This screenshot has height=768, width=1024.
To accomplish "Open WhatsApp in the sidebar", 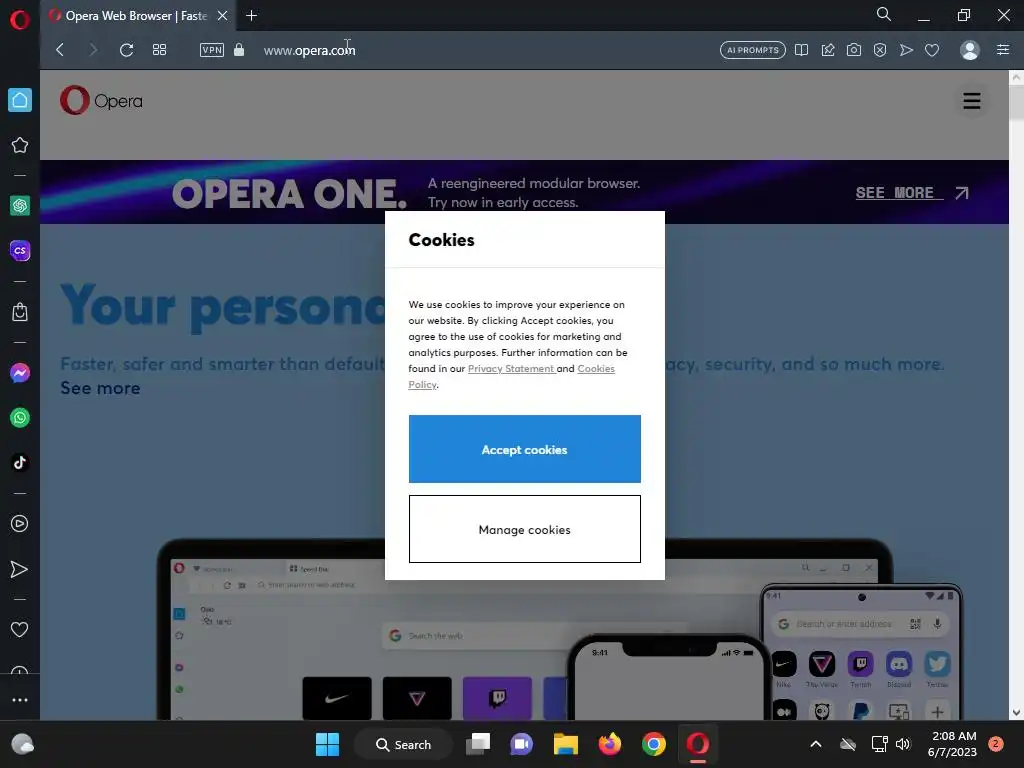I will point(20,418).
